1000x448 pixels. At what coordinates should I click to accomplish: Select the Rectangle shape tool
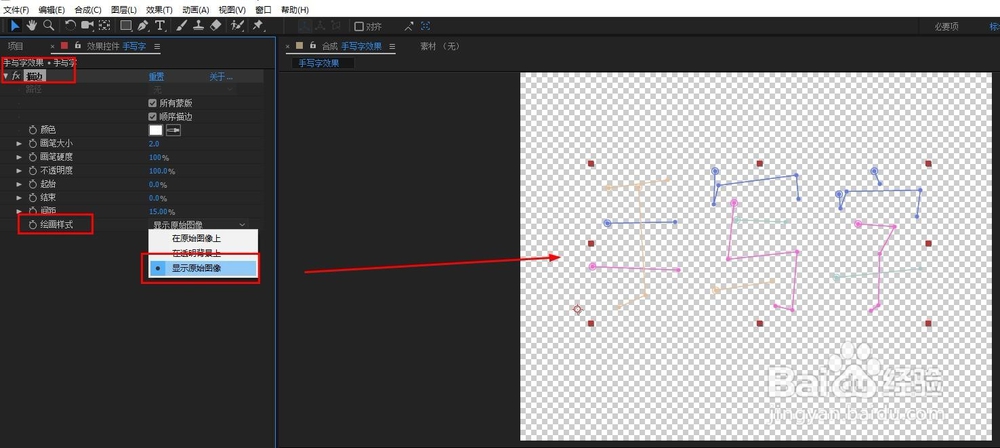[x=126, y=26]
